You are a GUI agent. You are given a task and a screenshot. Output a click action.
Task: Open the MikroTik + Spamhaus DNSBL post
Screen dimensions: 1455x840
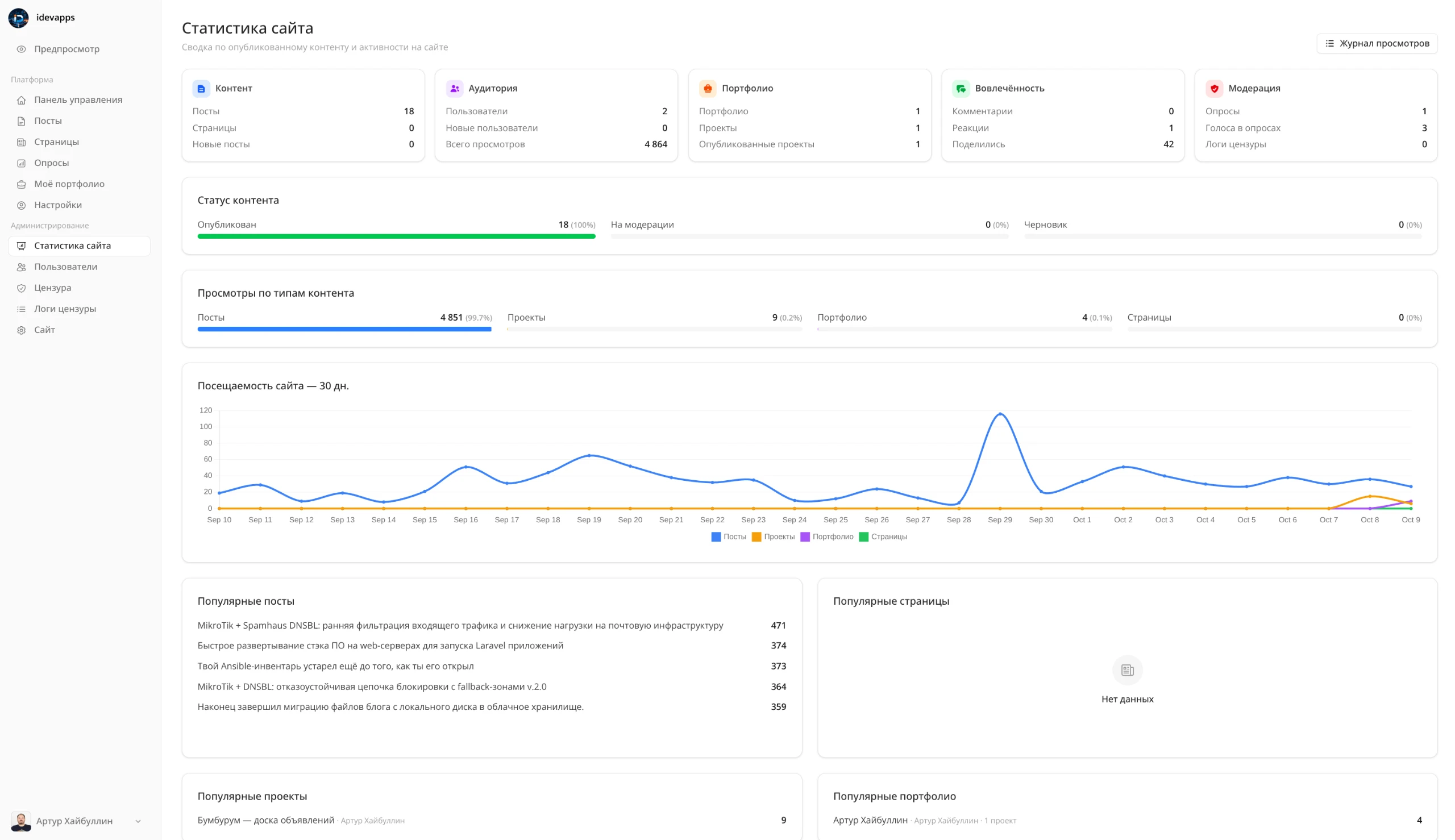[x=460, y=625]
